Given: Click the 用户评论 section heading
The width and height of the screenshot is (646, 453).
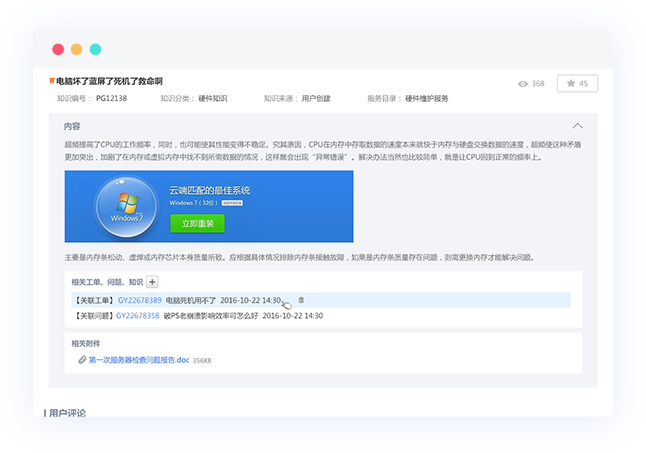Looking at the screenshot, I should pyautogui.click(x=68, y=413).
